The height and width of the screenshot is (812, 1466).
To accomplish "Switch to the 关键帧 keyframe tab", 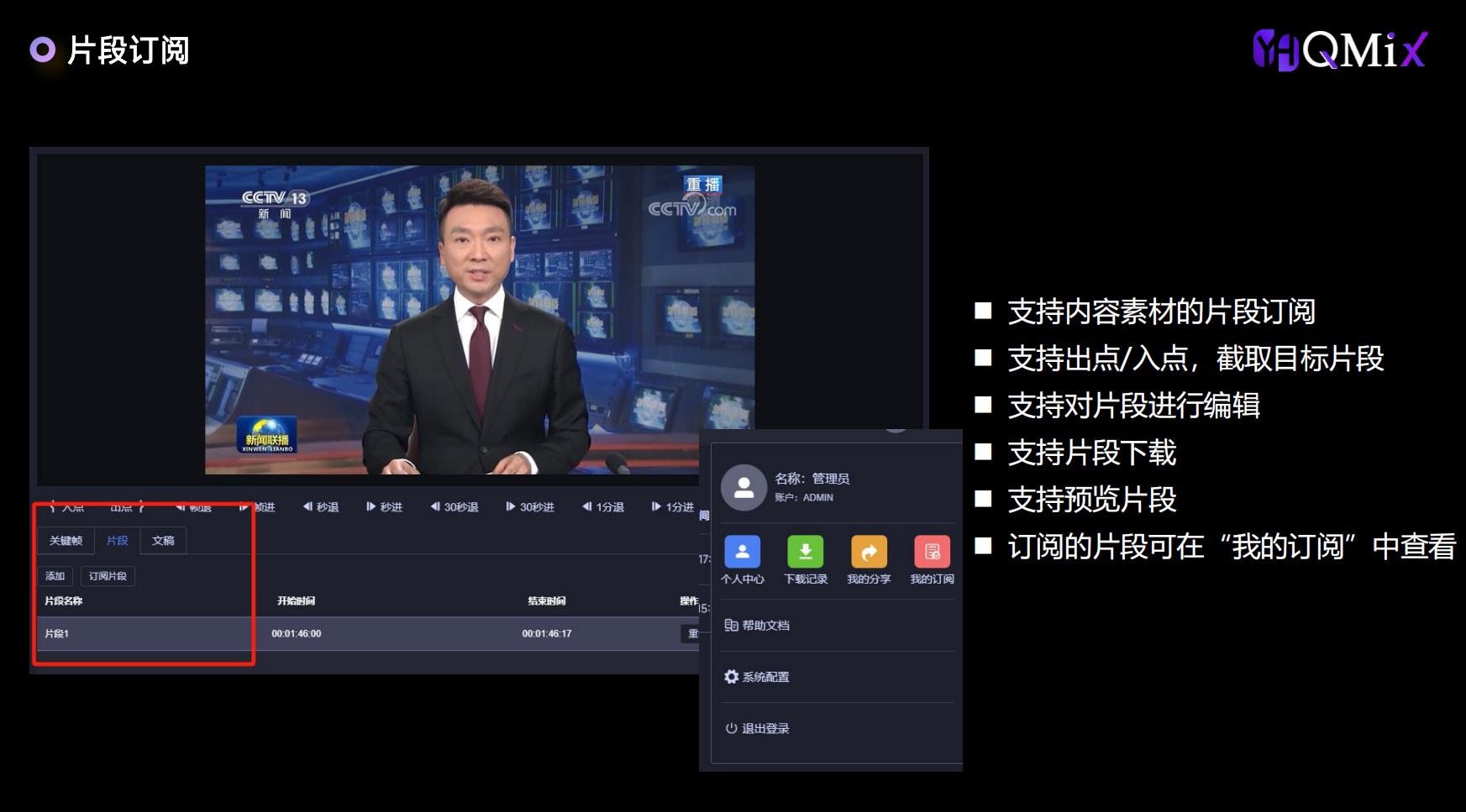I will coord(66,541).
